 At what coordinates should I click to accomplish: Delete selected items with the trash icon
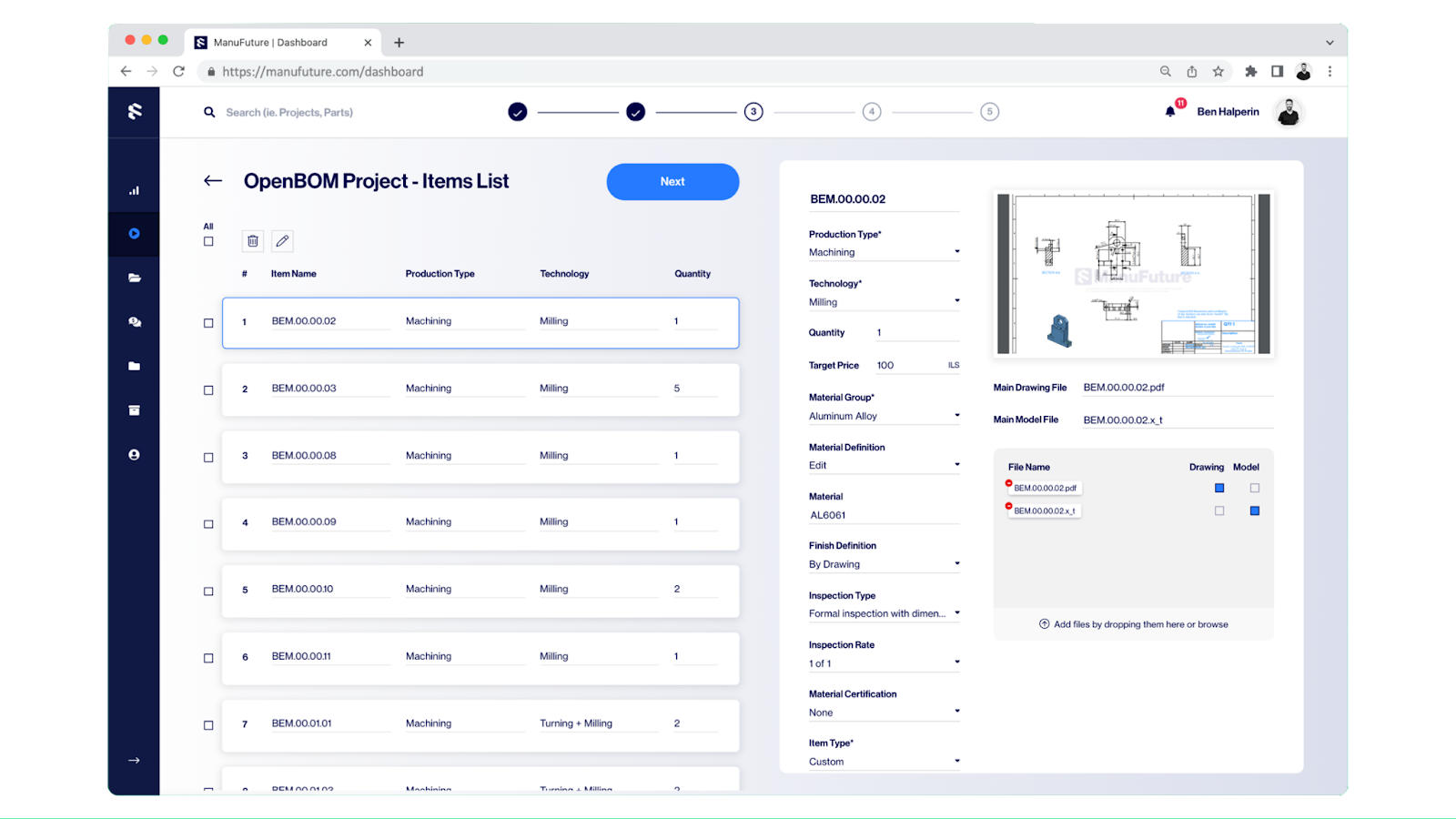[253, 241]
